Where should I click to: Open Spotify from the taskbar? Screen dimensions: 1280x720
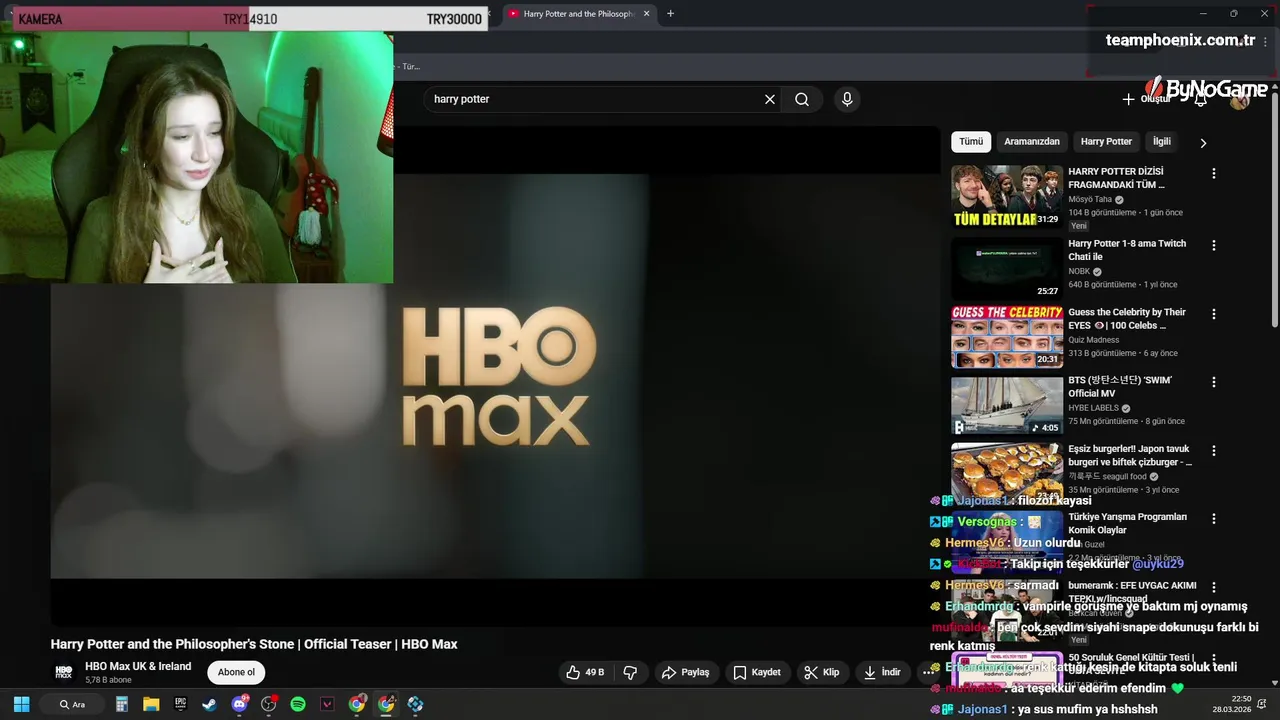coord(298,704)
